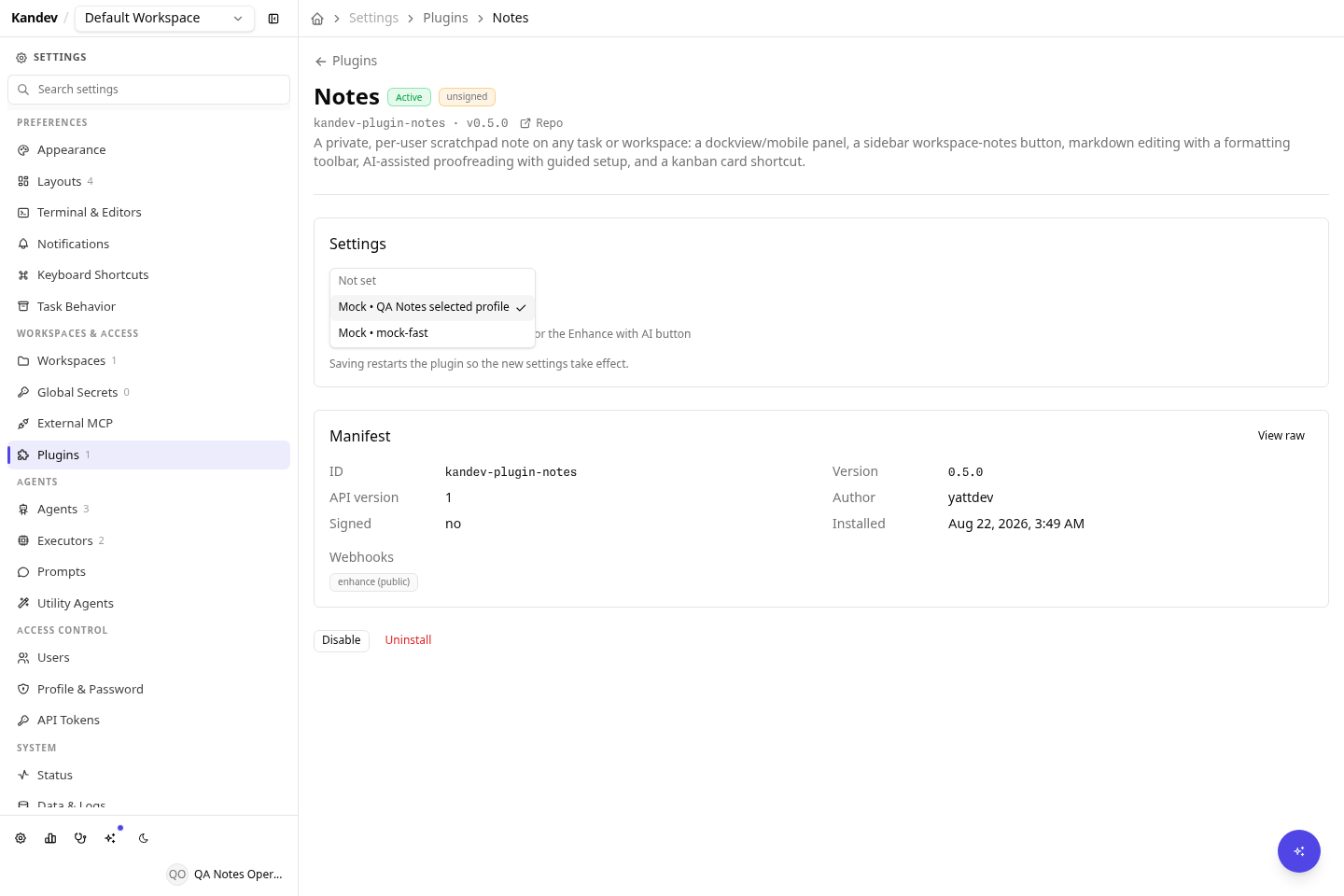Choose Mock • mock-fast profile option

coord(432,333)
